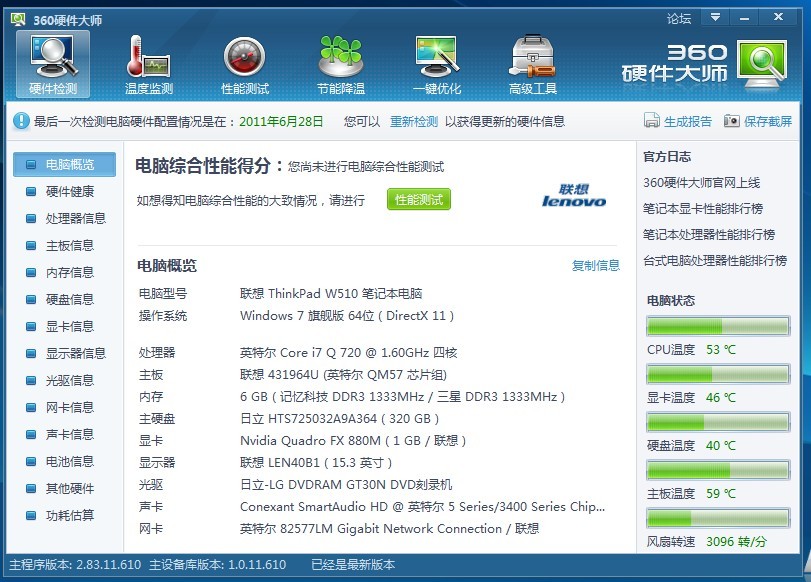Image resolution: width=811 pixels, height=582 pixels.
Task: Click the Conexant SmartAudio HD text
Action: tap(422, 506)
